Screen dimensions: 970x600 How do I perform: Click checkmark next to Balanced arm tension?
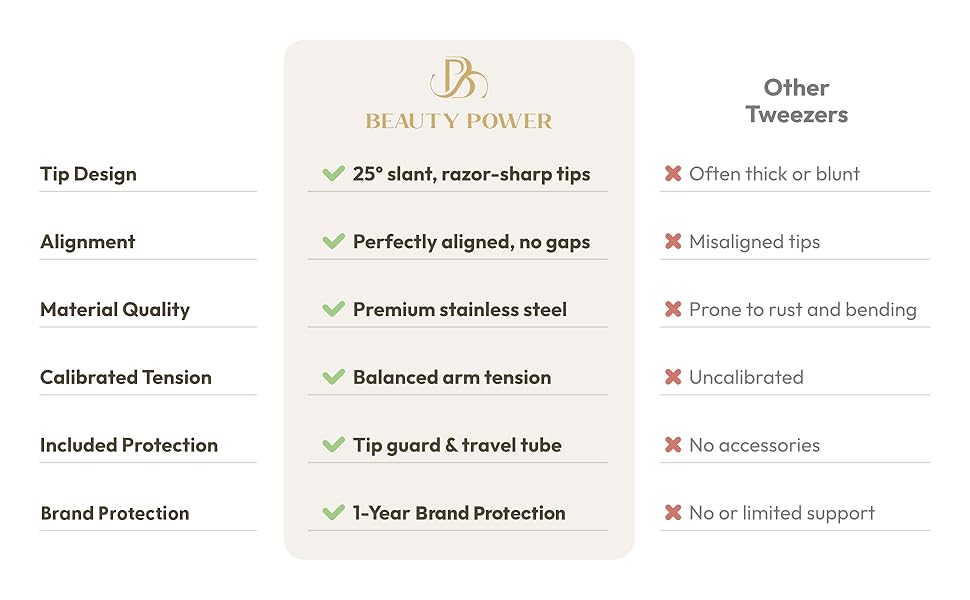(x=334, y=378)
